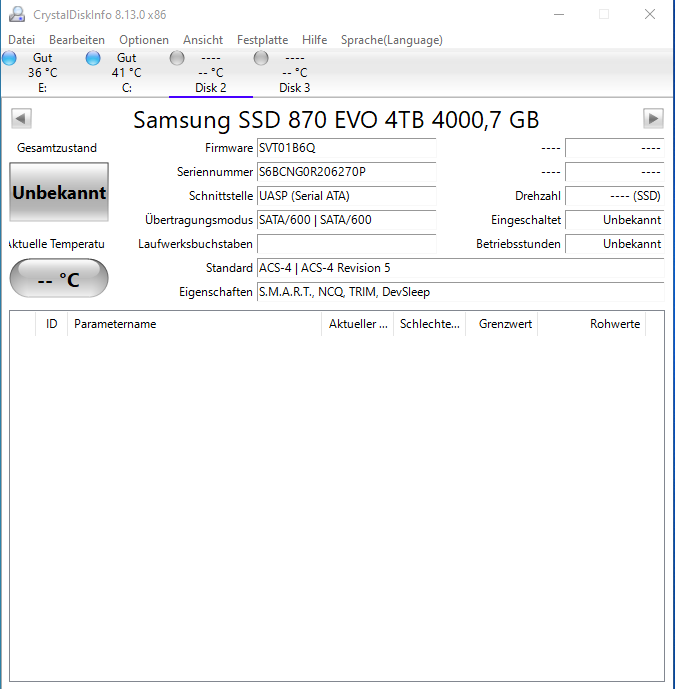Open the Hilfe menu
Image resolution: width=675 pixels, height=689 pixels.
pos(315,40)
